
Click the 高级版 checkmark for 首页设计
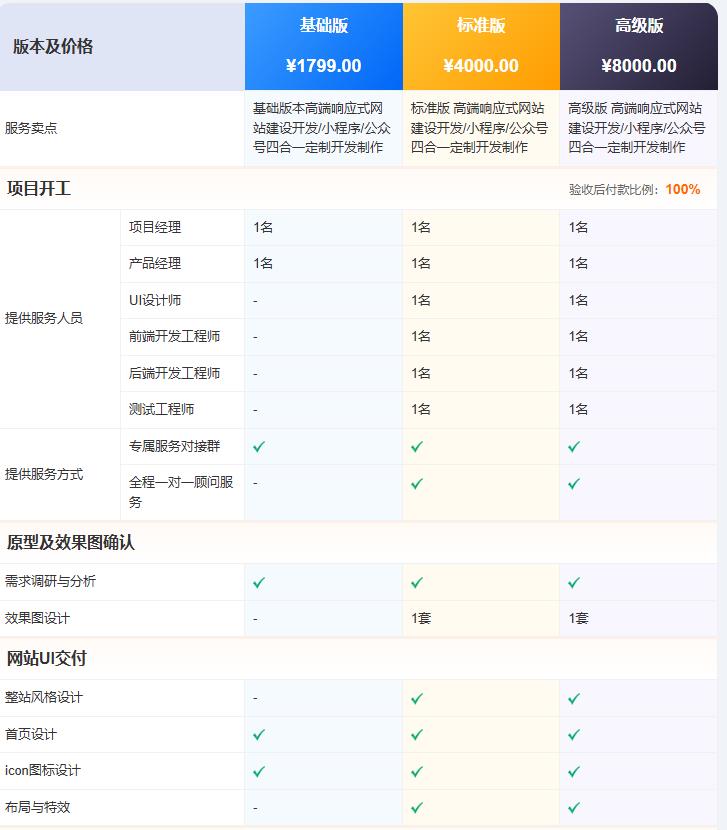(574, 734)
